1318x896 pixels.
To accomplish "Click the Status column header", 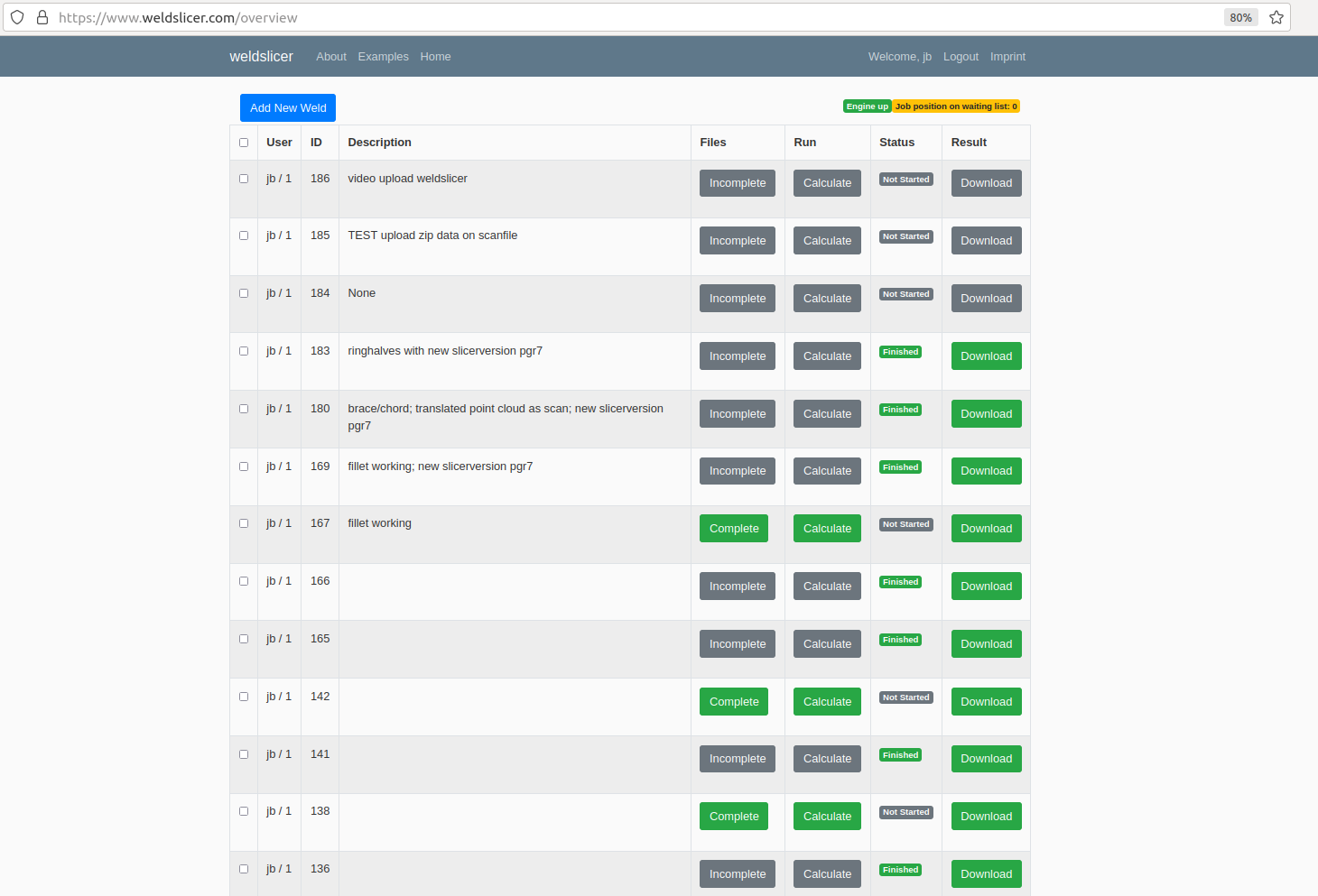I will pyautogui.click(x=896, y=143).
